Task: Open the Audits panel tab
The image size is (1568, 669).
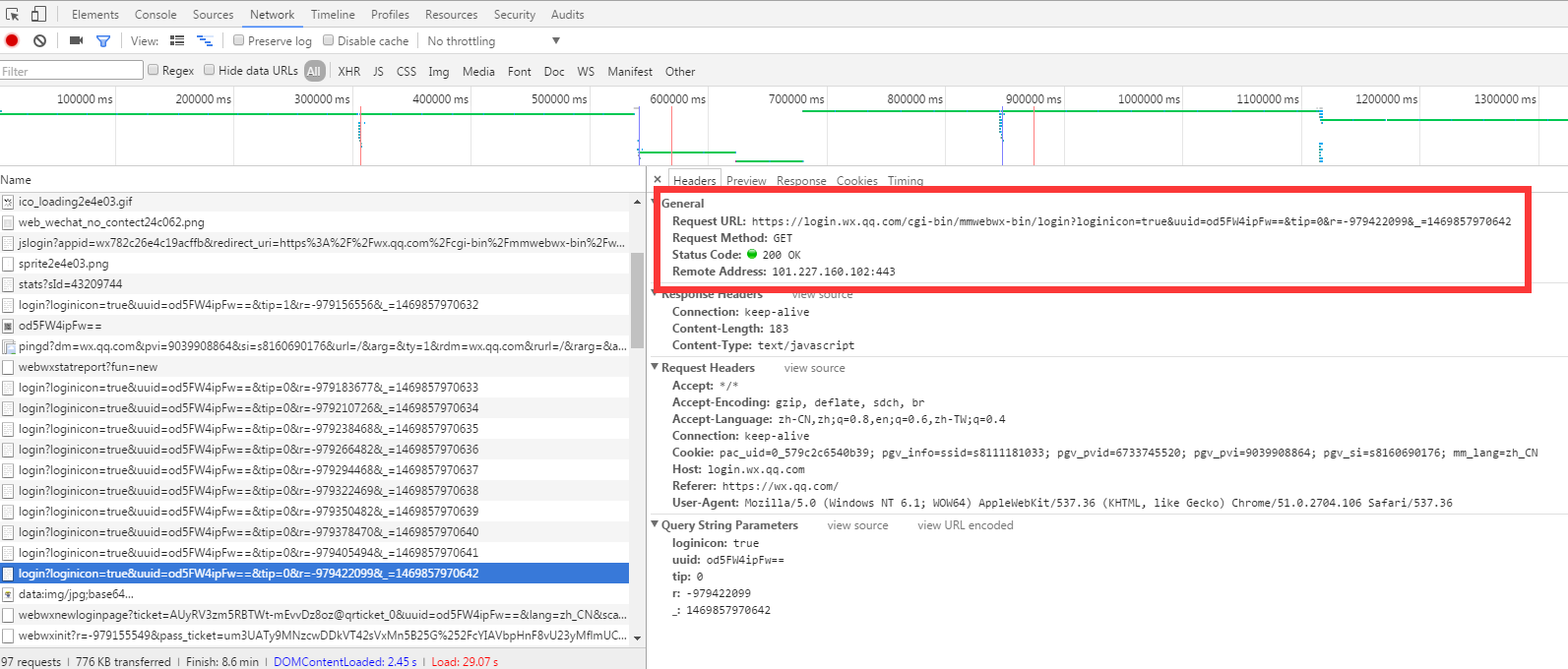Action: click(567, 14)
